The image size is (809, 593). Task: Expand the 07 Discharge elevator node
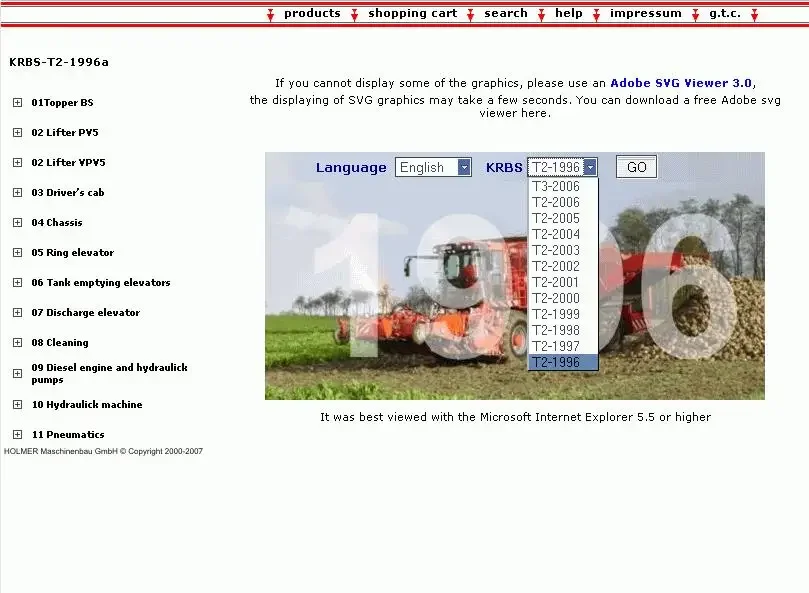(18, 312)
